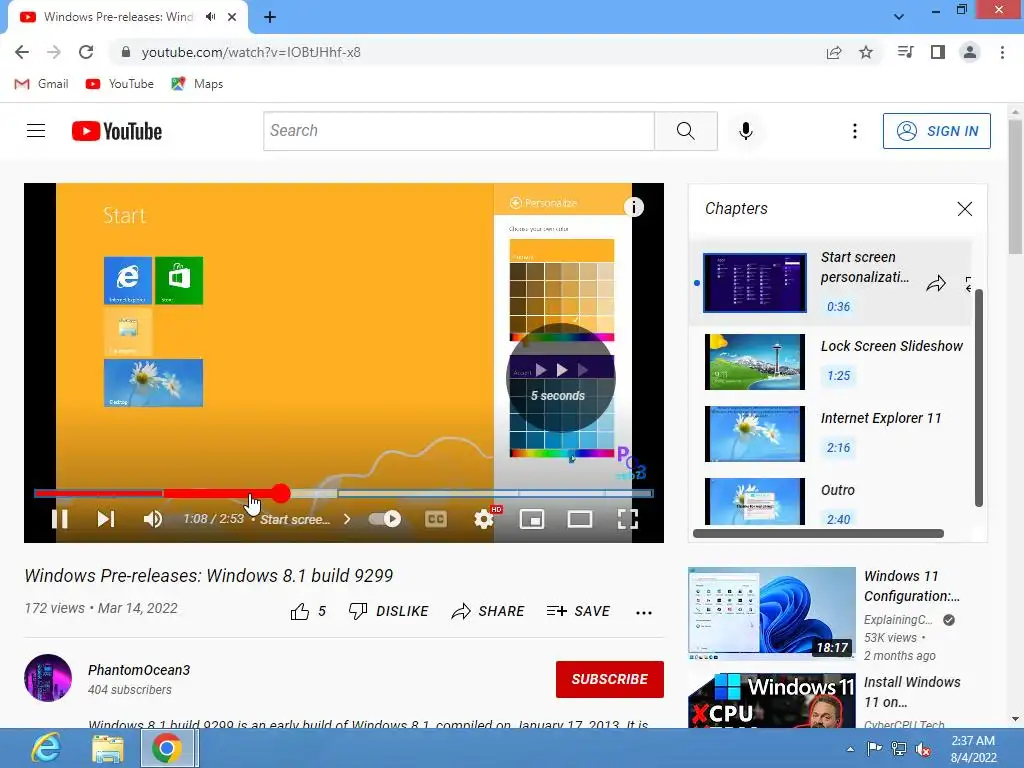The image size is (1024, 768).
Task: Go back in Chrome
Action: tap(22, 52)
